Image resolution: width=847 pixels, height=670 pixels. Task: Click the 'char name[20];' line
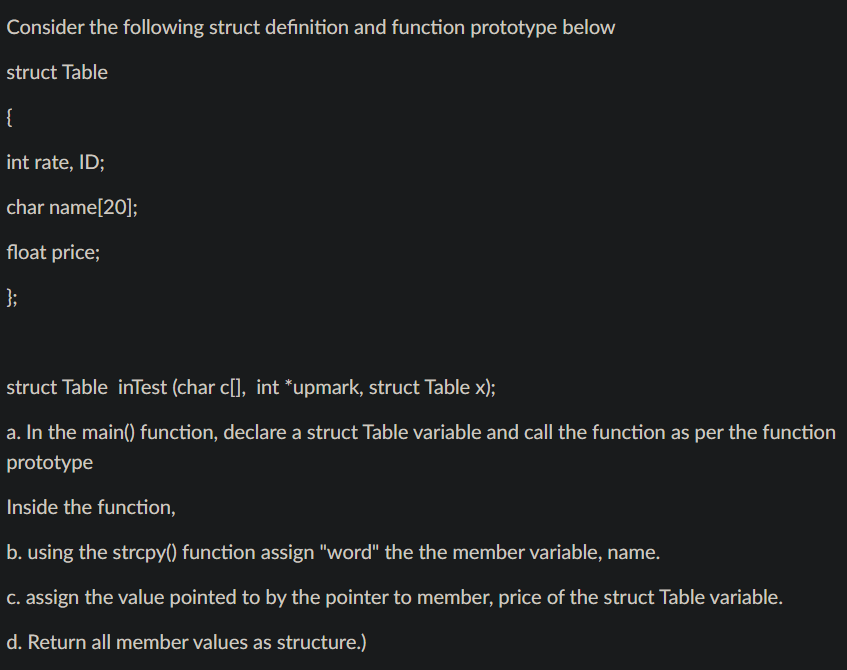click(x=72, y=207)
